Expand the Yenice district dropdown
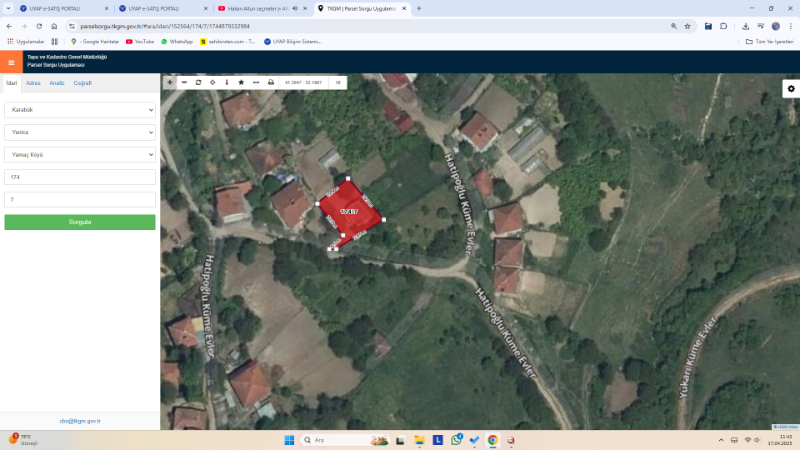The width and height of the screenshot is (800, 450). [x=80, y=132]
